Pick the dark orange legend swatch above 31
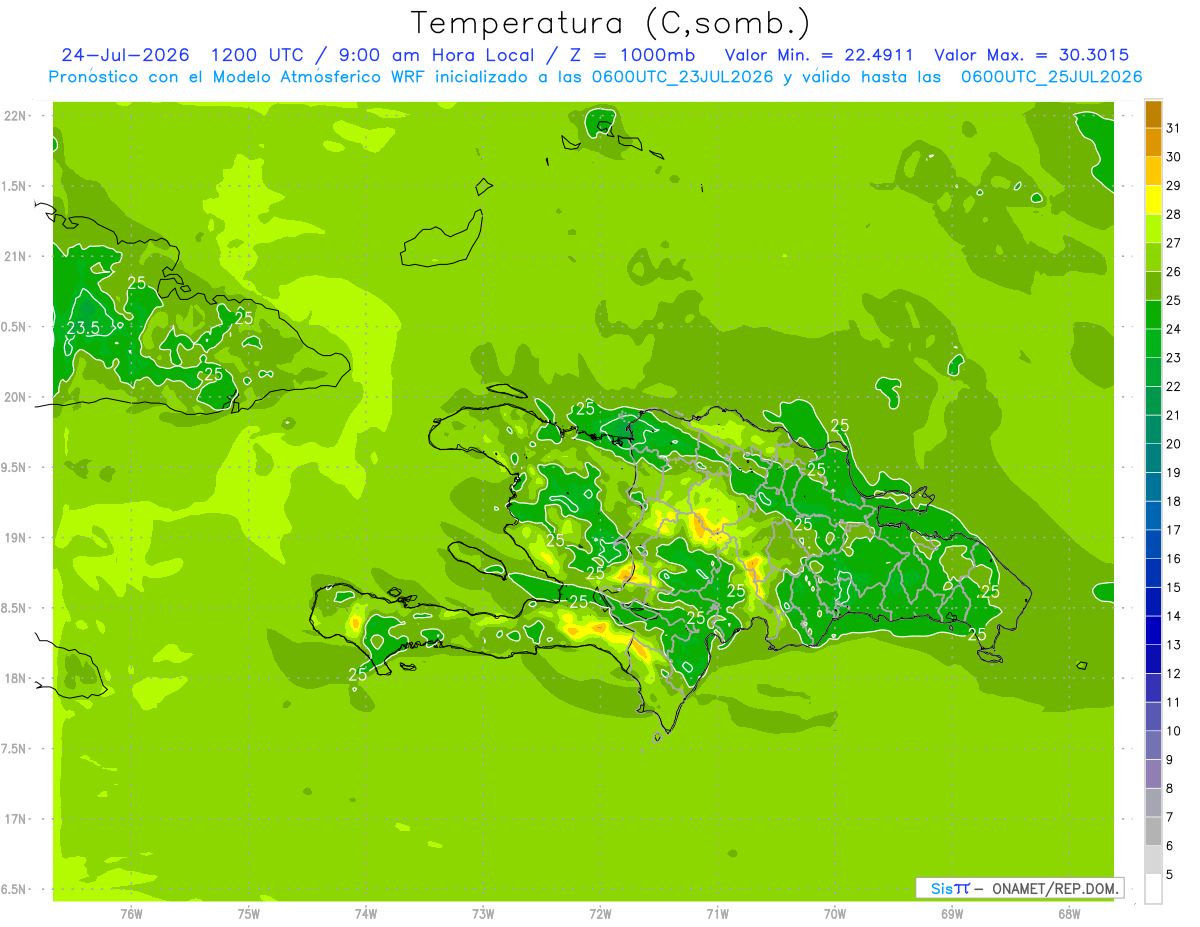Image resolution: width=1200 pixels, height=927 pixels. click(1153, 114)
